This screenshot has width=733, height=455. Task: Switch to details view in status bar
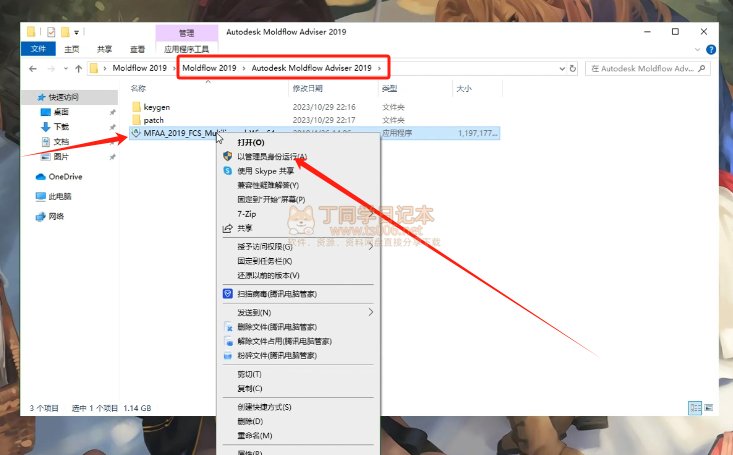pyautogui.click(x=695, y=408)
